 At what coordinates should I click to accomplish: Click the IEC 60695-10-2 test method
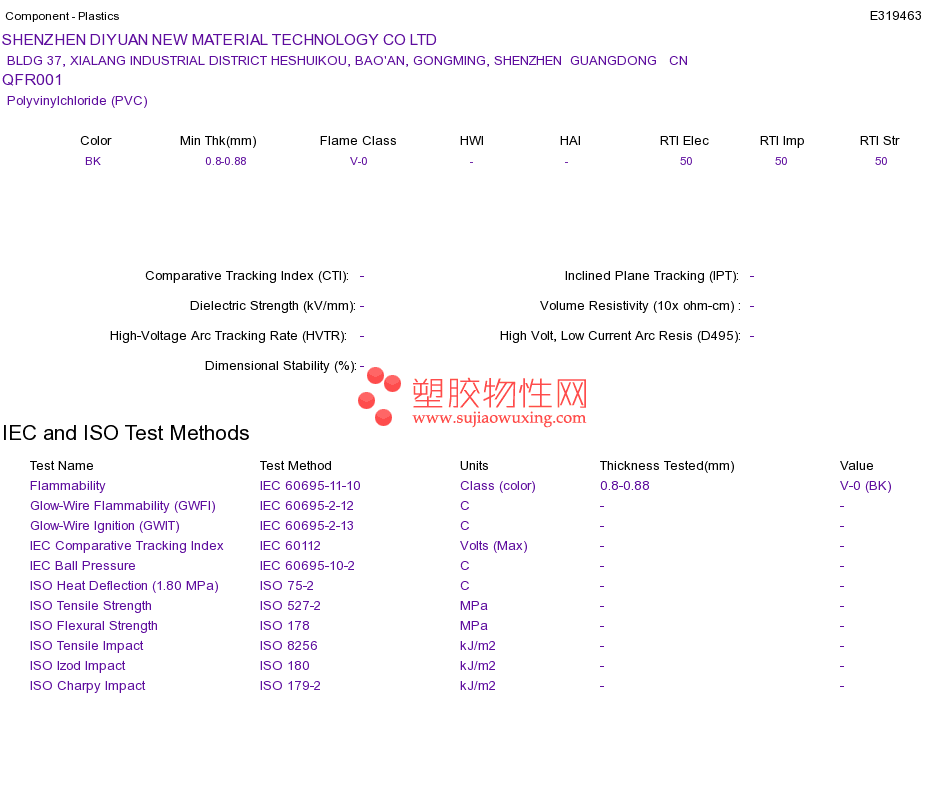(307, 565)
